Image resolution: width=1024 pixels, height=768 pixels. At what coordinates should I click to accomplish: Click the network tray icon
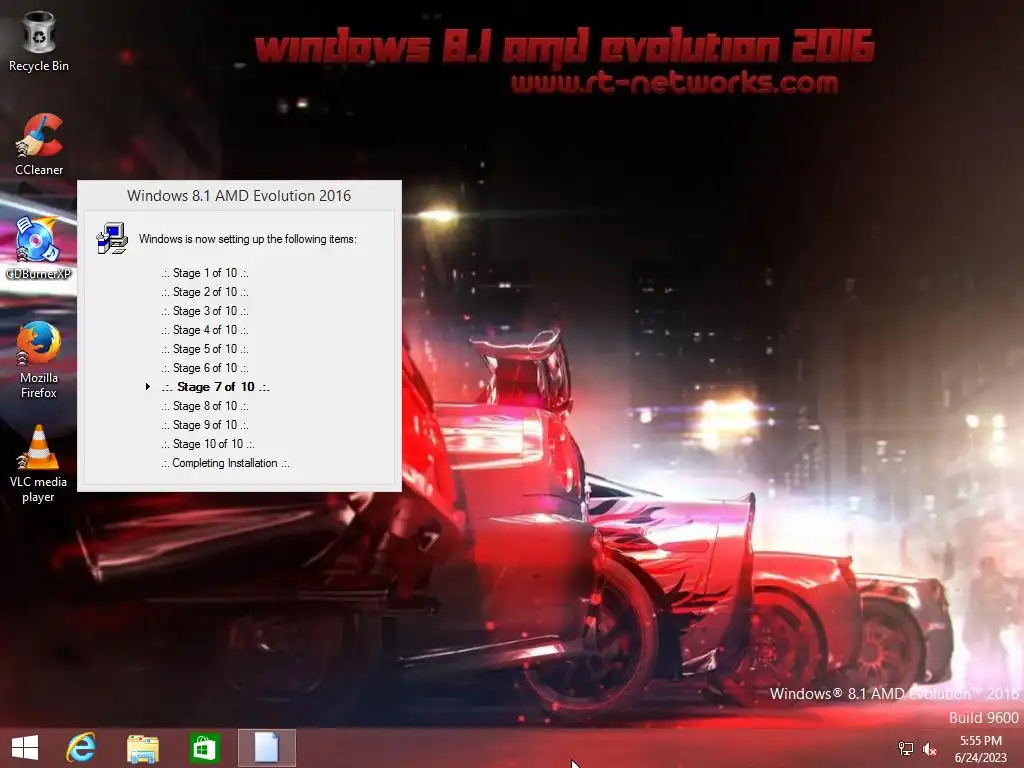pyautogui.click(x=906, y=748)
